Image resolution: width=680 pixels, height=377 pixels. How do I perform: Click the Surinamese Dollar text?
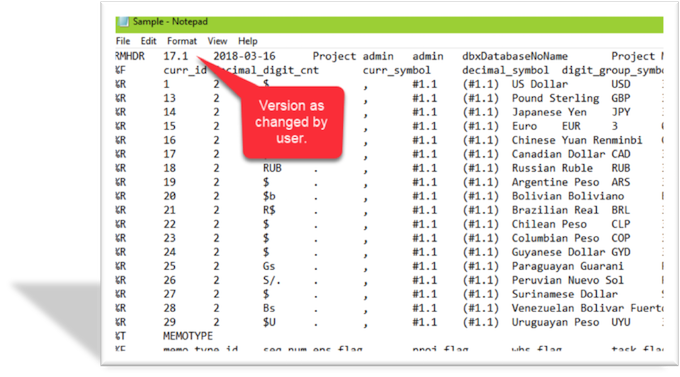[565, 294]
